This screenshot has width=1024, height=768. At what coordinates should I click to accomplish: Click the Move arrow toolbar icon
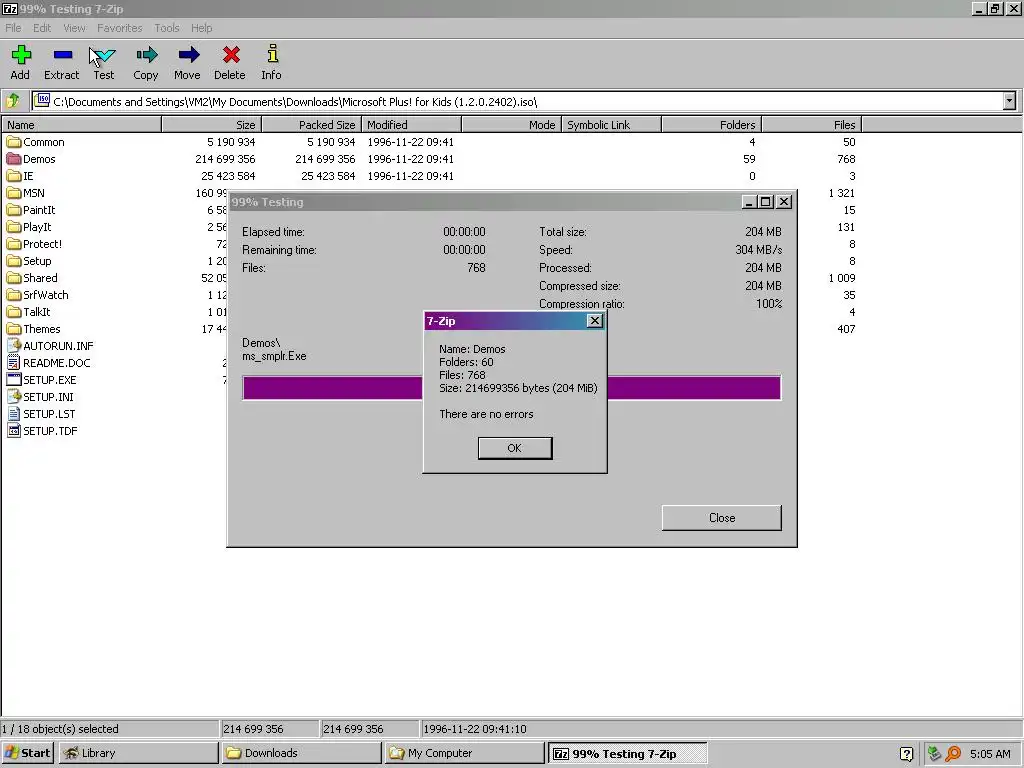click(188, 55)
